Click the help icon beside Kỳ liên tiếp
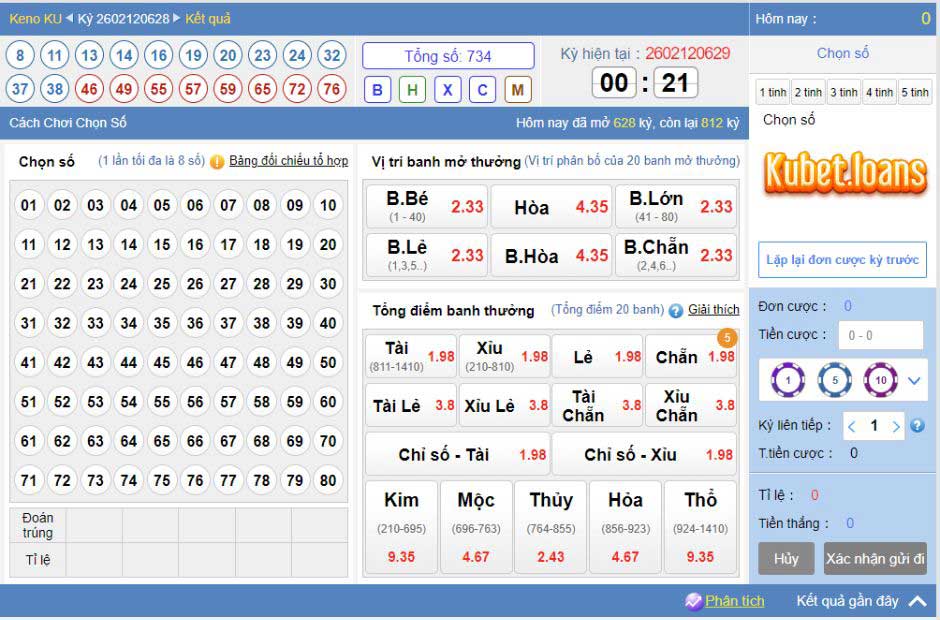 [917, 425]
